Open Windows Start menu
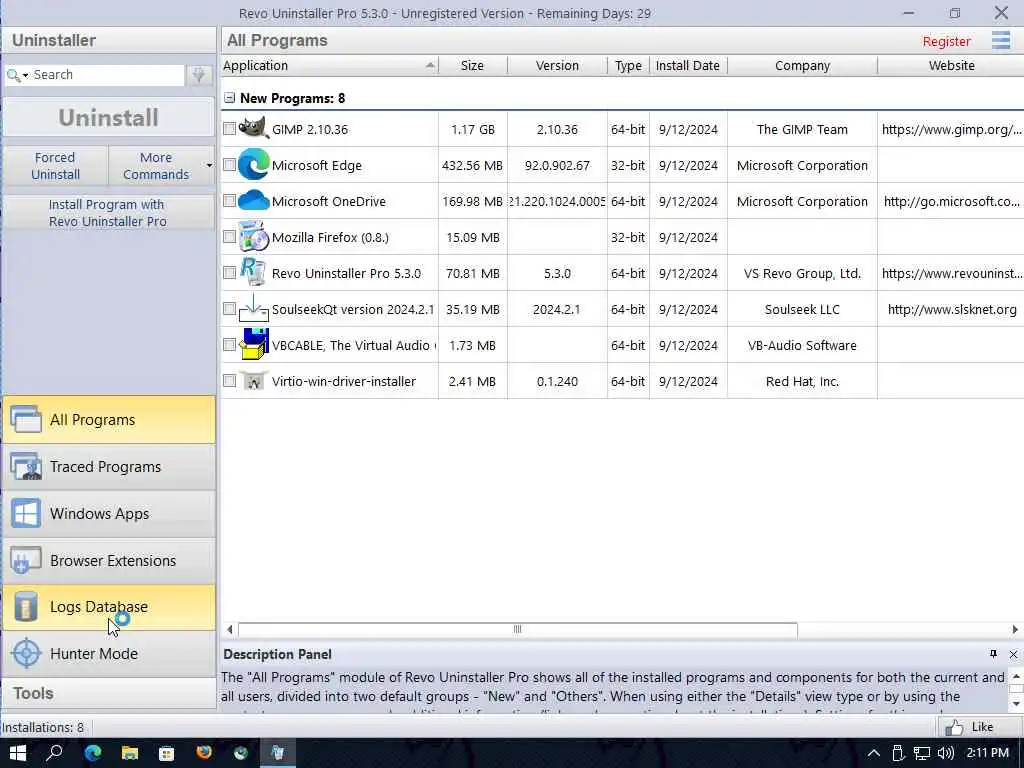1024x768 pixels. pyautogui.click(x=18, y=753)
